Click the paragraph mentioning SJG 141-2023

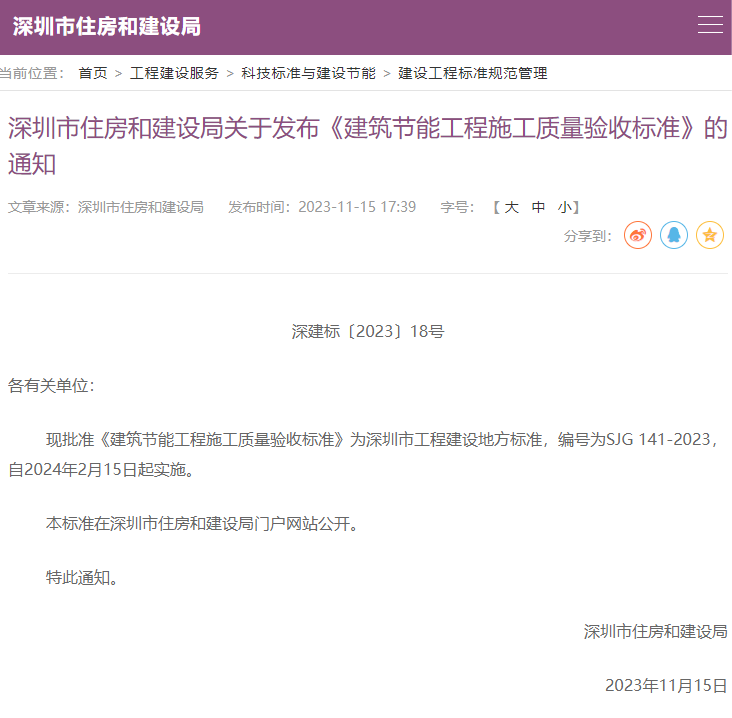[x=366, y=453]
